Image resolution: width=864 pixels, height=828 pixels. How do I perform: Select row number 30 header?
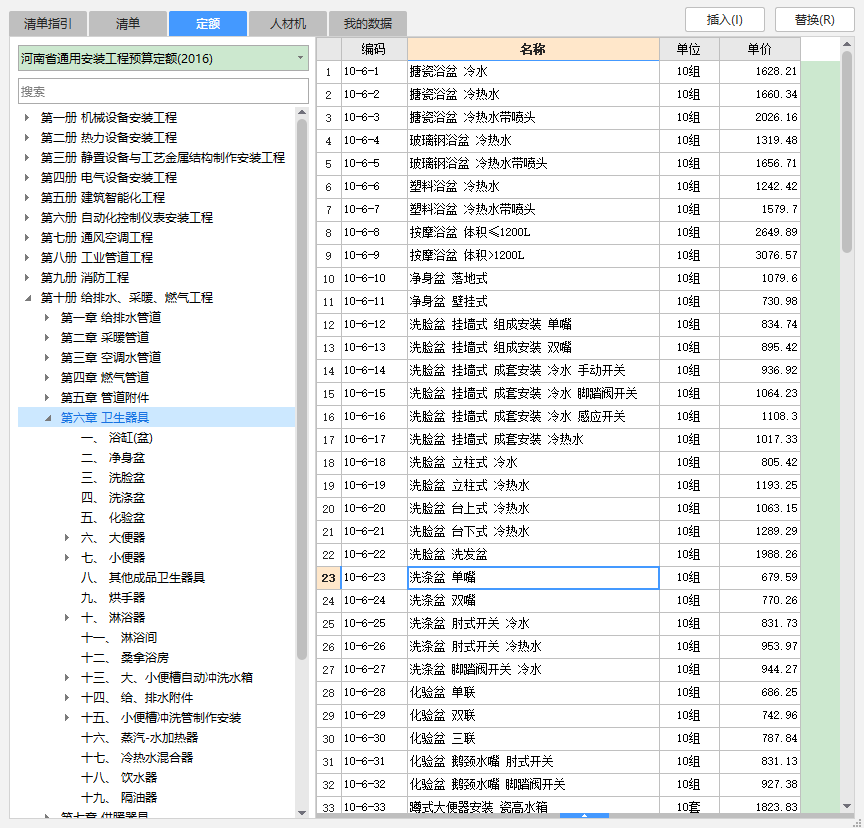point(328,739)
